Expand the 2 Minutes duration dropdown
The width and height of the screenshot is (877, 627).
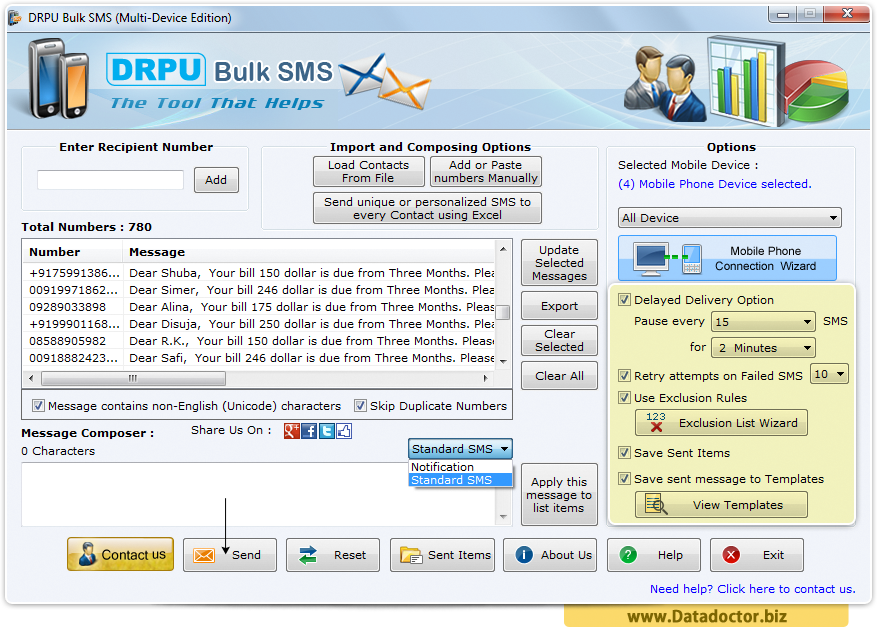coord(763,348)
